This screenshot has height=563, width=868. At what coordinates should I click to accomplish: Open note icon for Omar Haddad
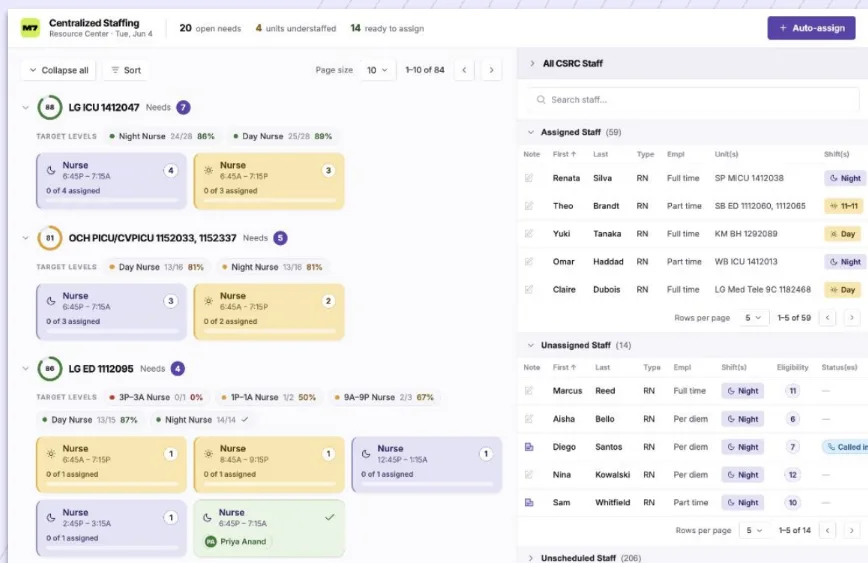click(x=529, y=261)
